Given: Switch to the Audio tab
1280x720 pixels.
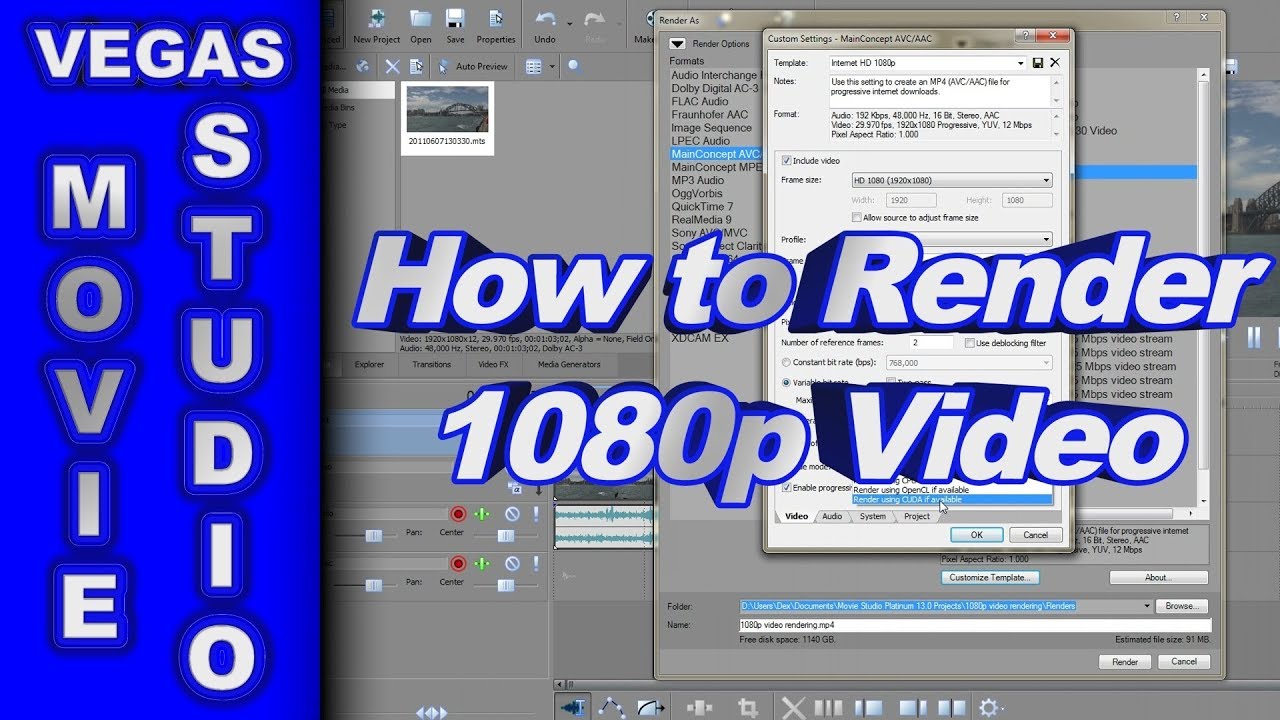Looking at the screenshot, I should [832, 517].
